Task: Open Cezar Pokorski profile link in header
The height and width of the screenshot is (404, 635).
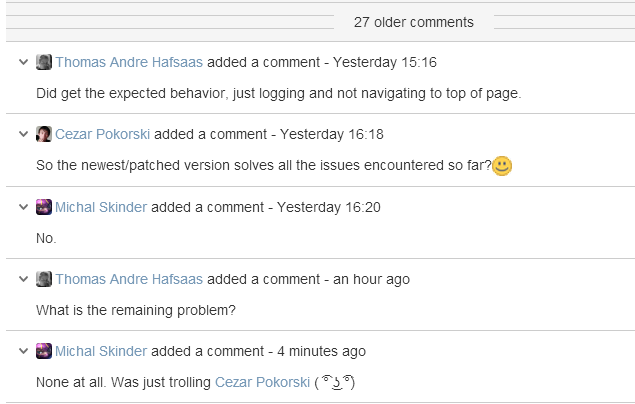Action: pyautogui.click(x=102, y=134)
